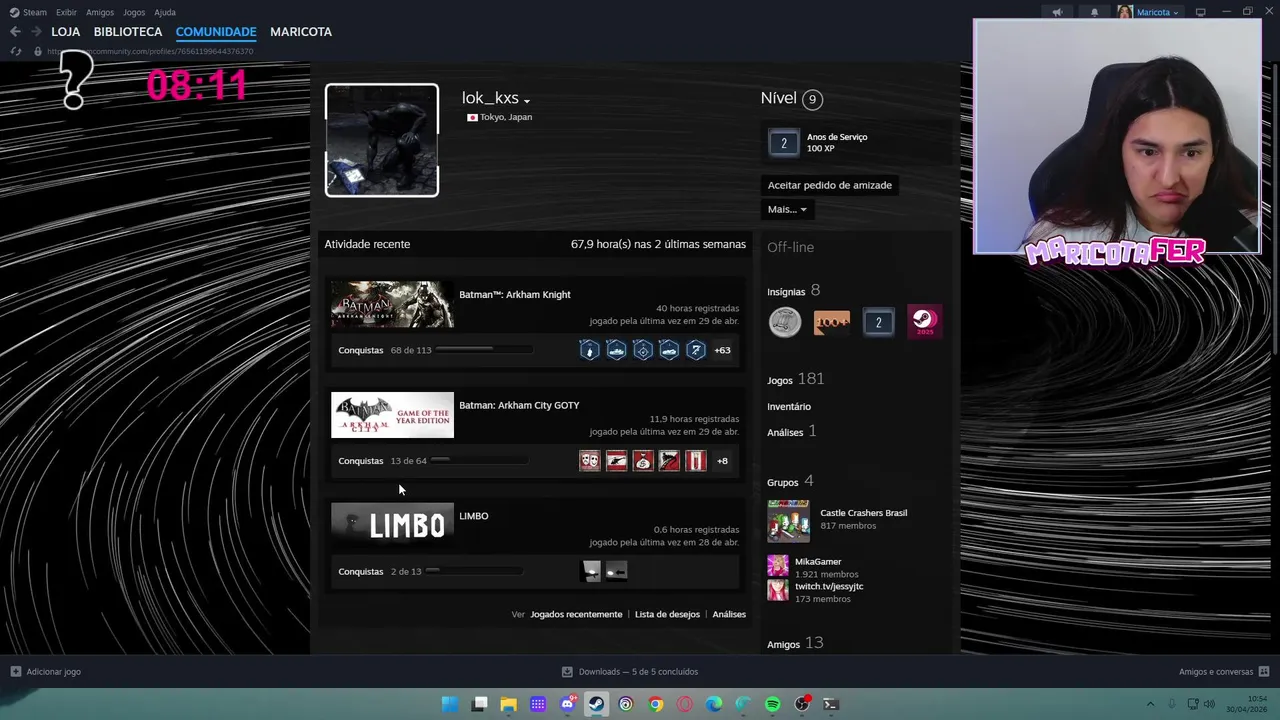Open File Explorer from the taskbar
Screen dimensions: 1280x720
[x=508, y=704]
